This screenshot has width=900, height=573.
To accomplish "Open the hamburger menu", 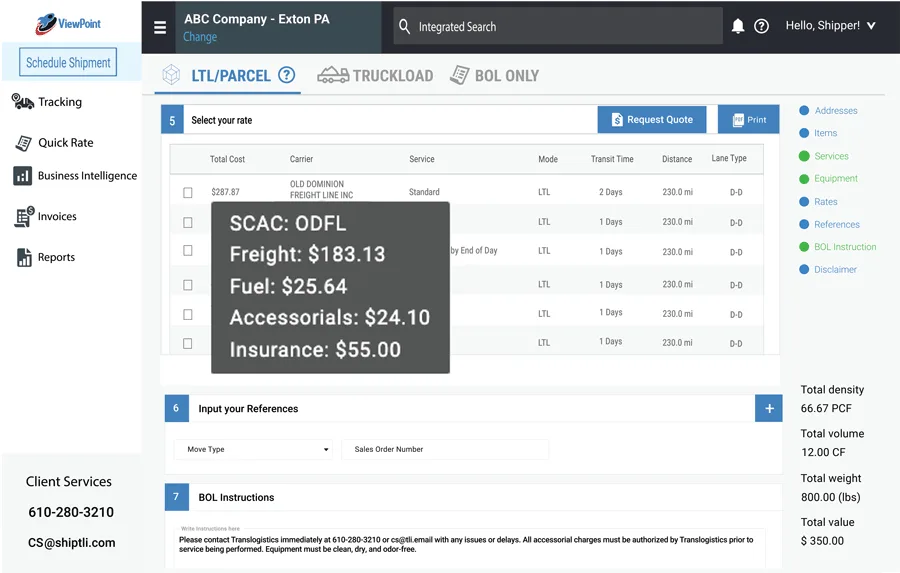I will (x=160, y=27).
